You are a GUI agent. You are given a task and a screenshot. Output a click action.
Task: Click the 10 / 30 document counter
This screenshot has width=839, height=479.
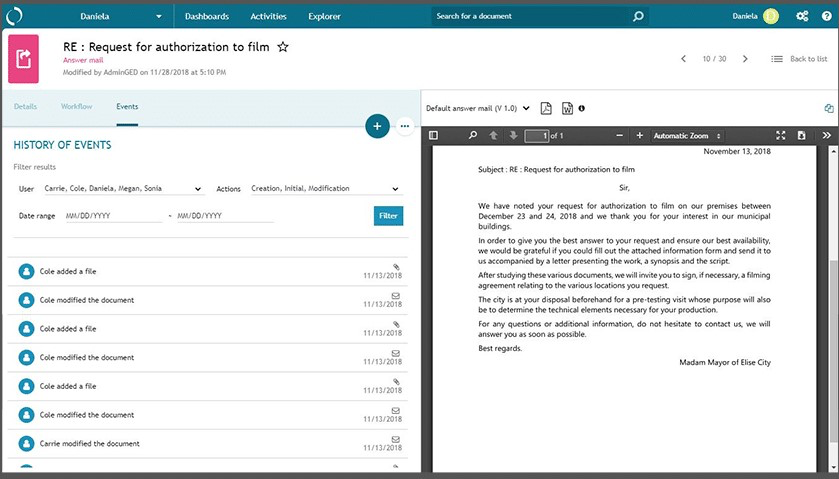714,59
